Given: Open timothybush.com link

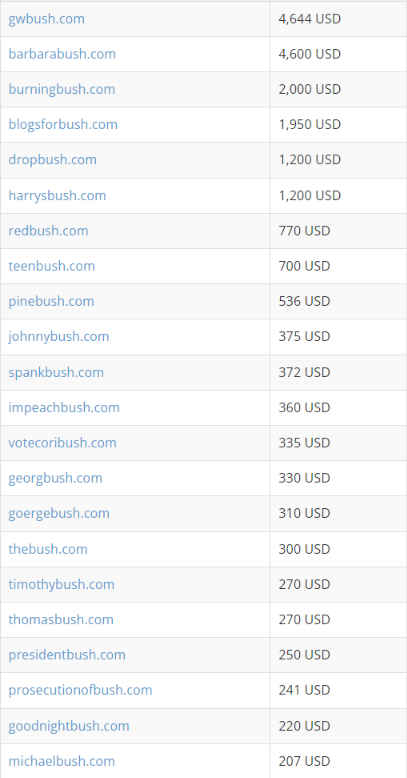Looking at the screenshot, I should pos(62,584).
